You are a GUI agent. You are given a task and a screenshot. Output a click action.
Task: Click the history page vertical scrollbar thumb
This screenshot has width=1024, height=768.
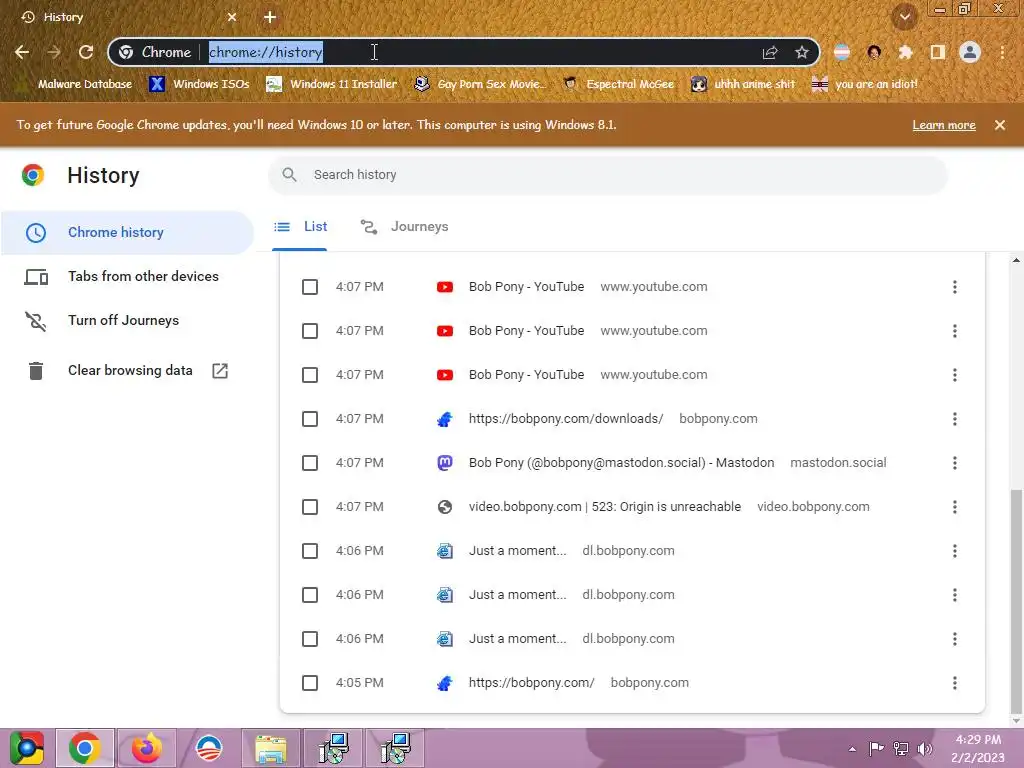[1016, 601]
